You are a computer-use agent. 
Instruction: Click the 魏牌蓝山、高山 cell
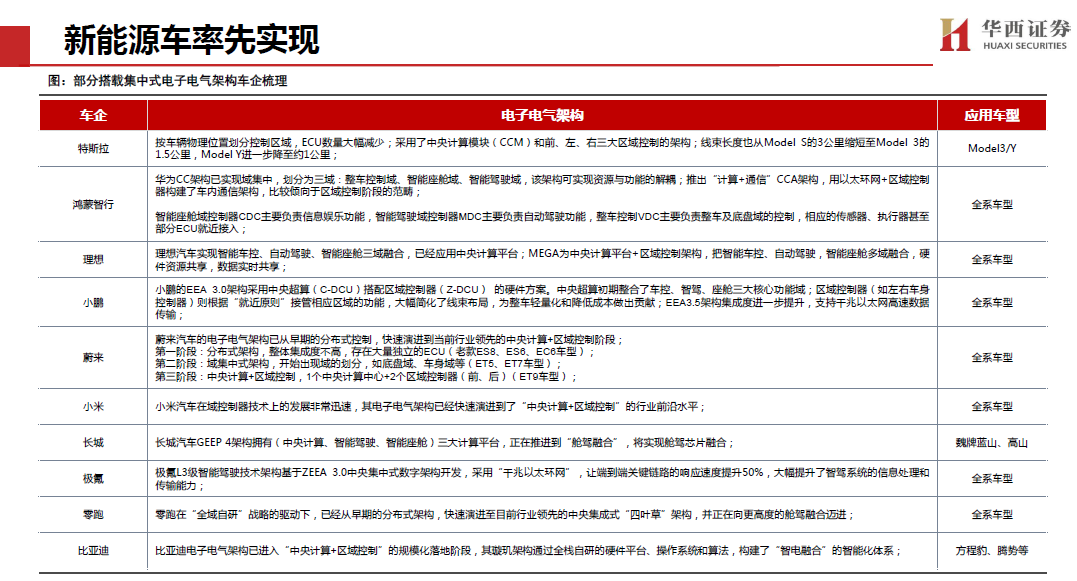992,443
